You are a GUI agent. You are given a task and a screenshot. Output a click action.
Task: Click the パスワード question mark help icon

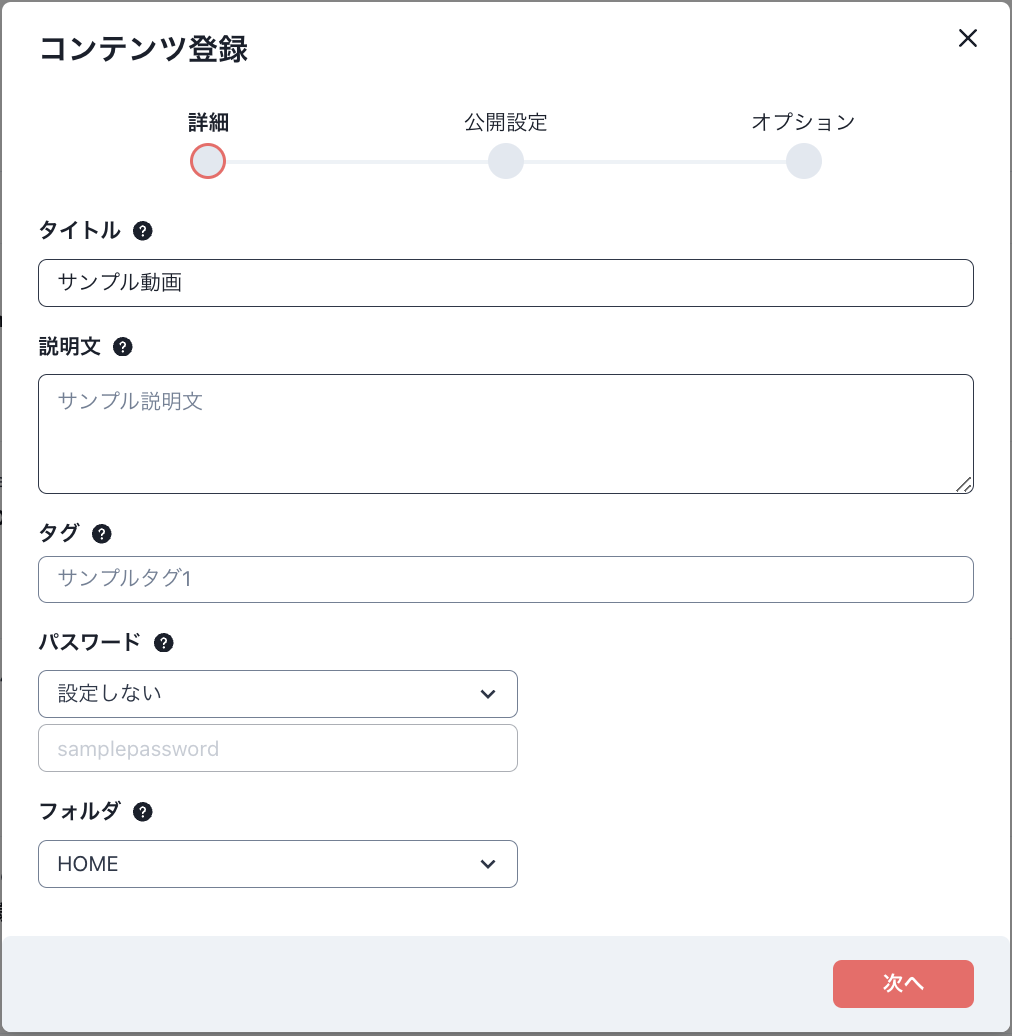(x=163, y=643)
